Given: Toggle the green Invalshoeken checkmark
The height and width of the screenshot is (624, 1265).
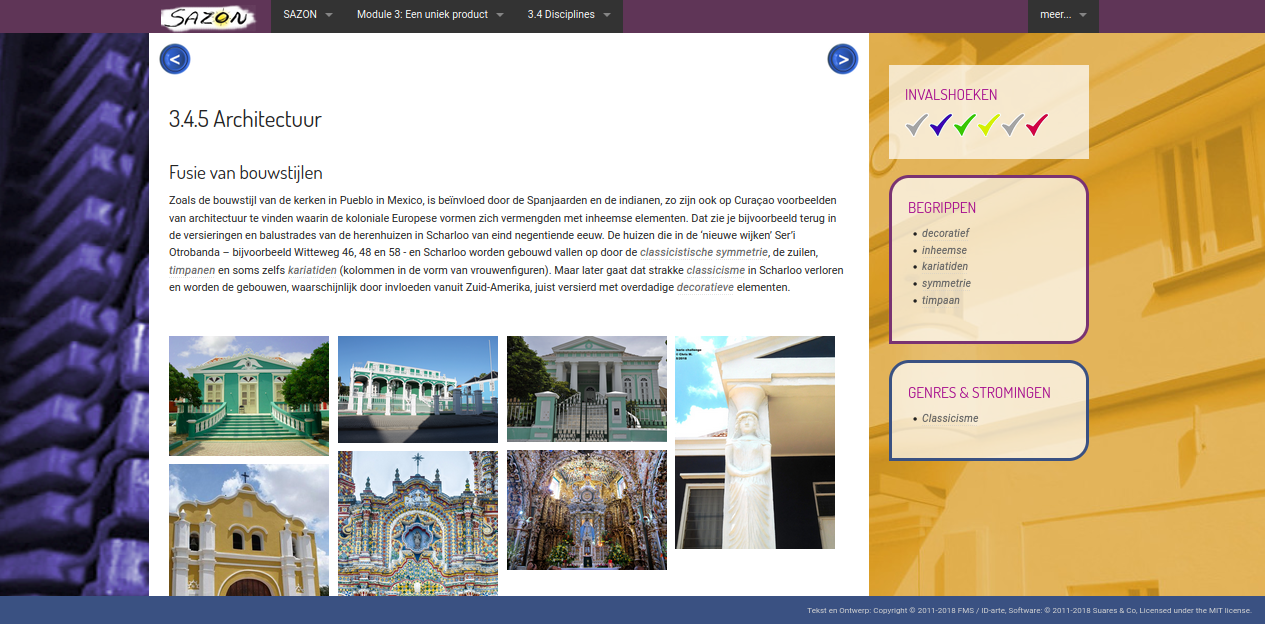Looking at the screenshot, I should point(965,125).
